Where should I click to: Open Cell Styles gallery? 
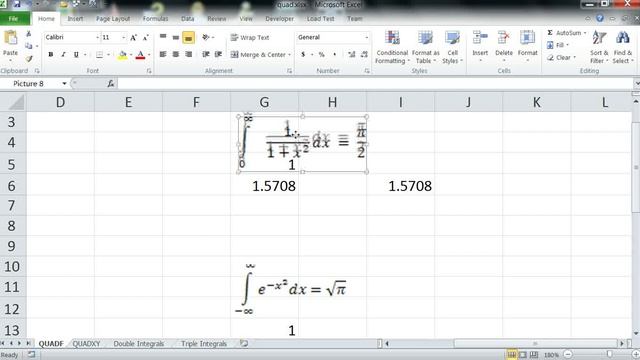452,47
